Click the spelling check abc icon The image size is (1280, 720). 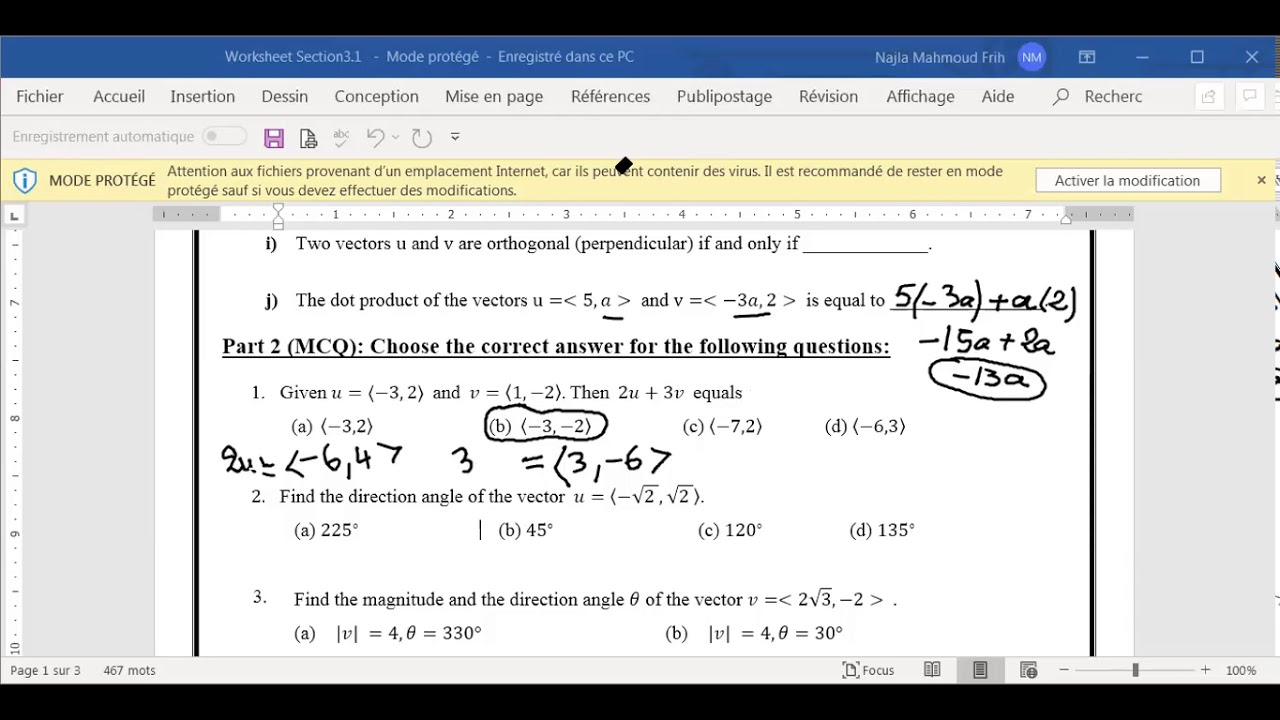pyautogui.click(x=341, y=138)
